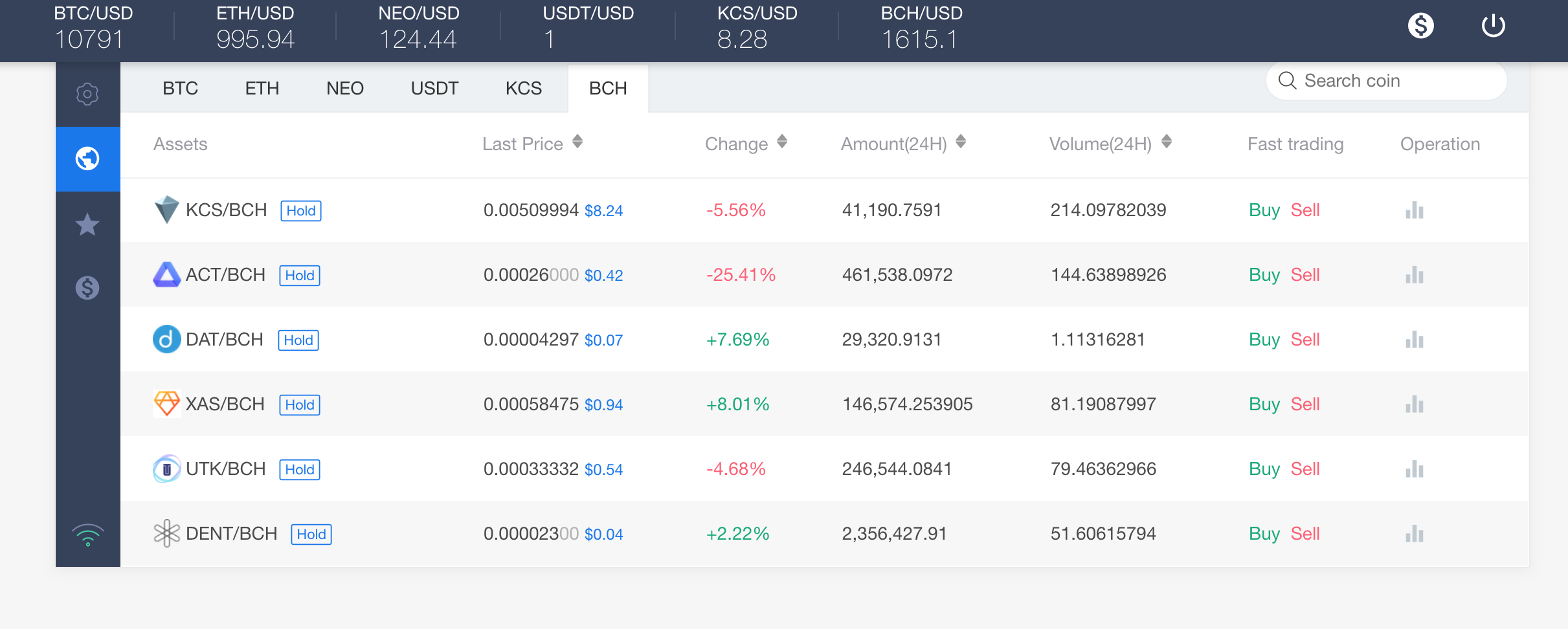Click the XAS/BCH pair name
Viewport: 1568px width, 629px height.
[225, 404]
